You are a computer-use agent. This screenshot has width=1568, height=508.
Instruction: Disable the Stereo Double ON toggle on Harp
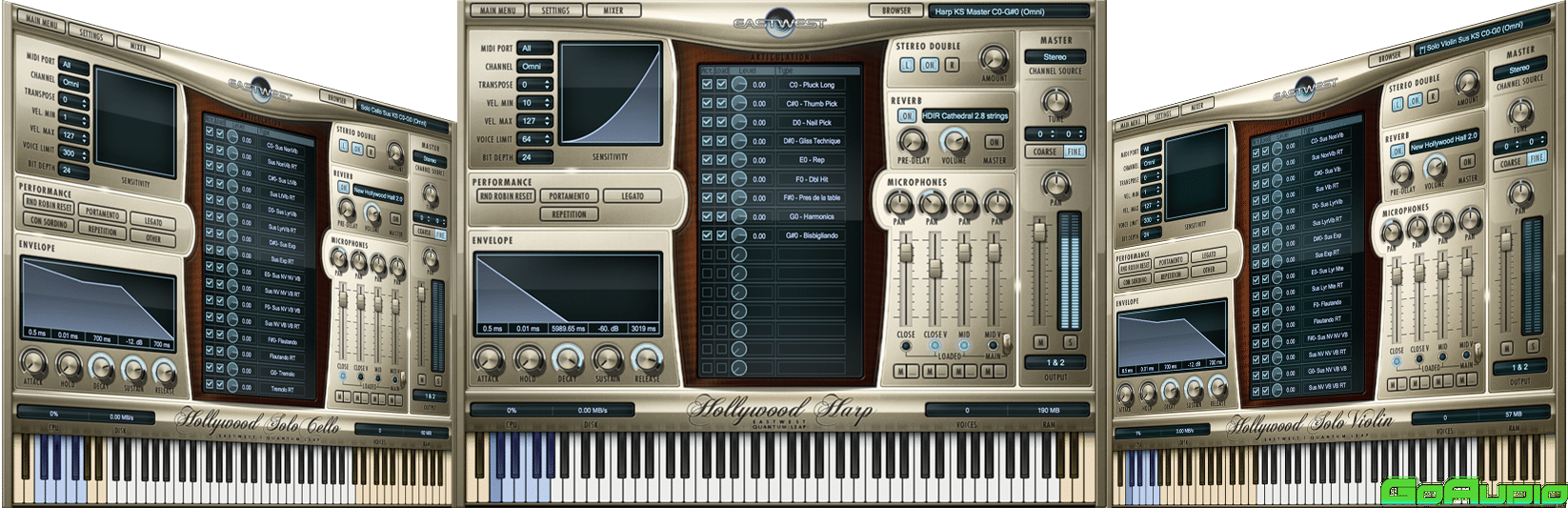click(x=929, y=65)
